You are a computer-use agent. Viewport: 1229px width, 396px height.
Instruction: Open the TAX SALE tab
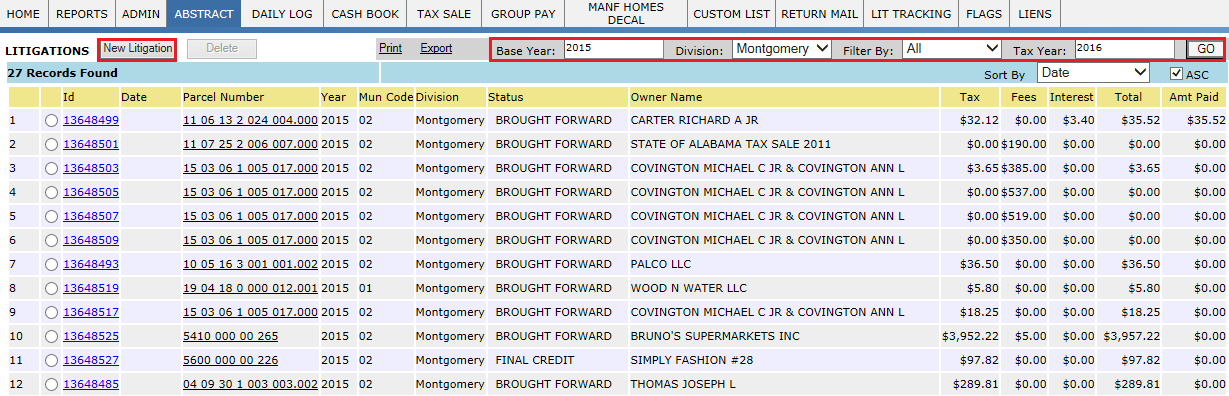click(443, 15)
